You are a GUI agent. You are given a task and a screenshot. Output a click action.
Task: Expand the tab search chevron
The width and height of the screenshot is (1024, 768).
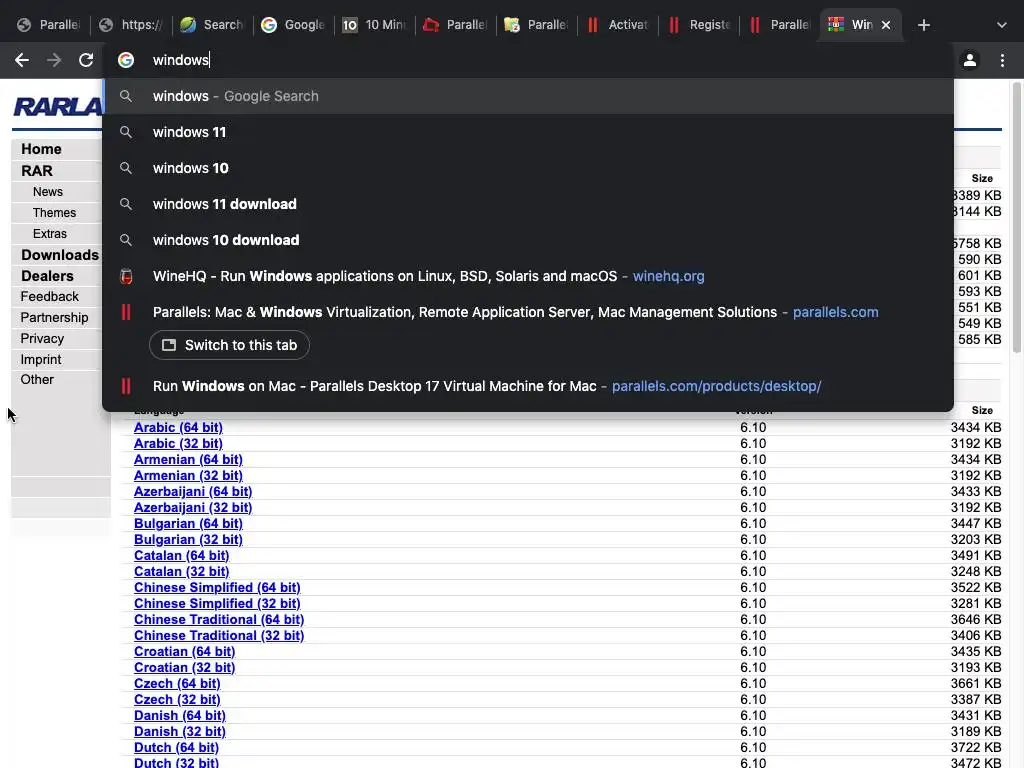[x=1001, y=25]
